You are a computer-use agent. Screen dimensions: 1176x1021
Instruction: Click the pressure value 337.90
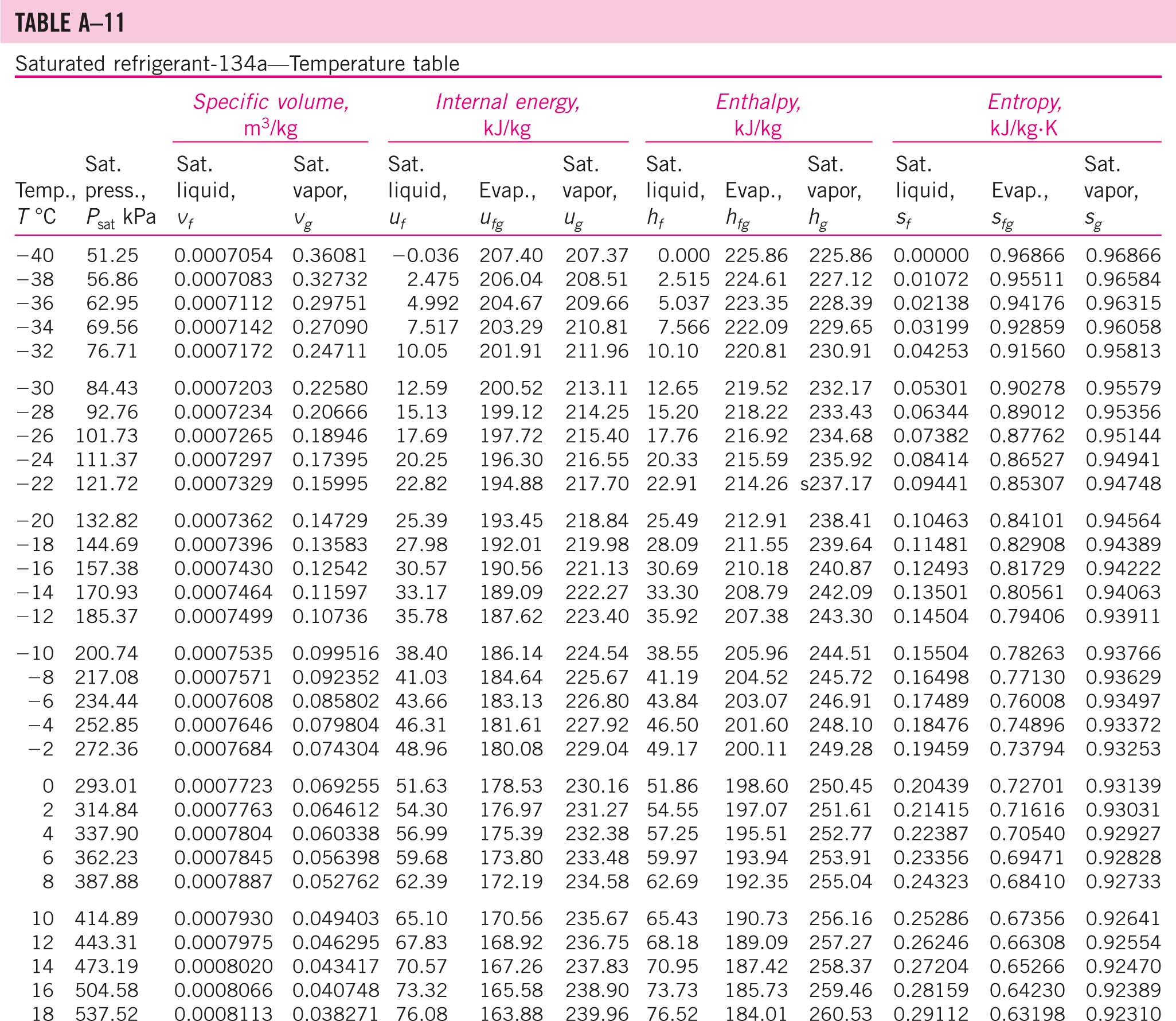tap(107, 834)
